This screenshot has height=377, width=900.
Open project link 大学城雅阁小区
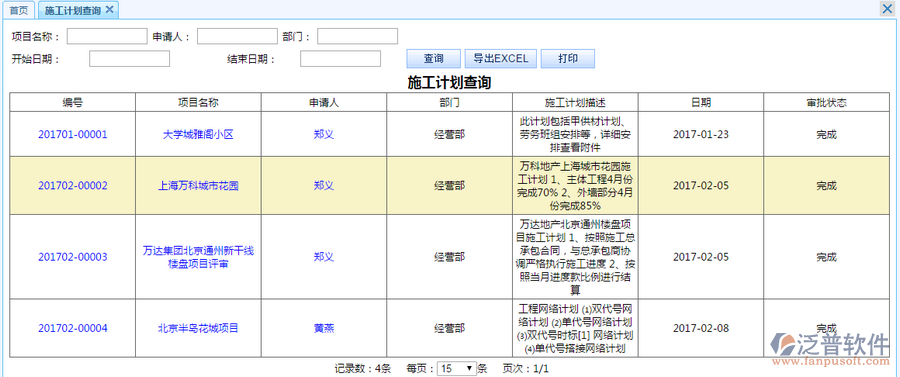(x=199, y=135)
